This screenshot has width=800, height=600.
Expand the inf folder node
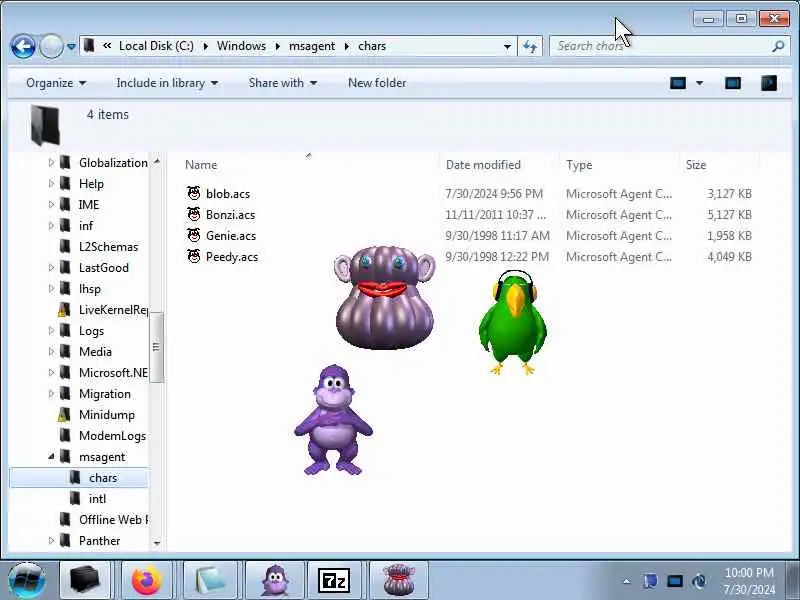(51, 226)
